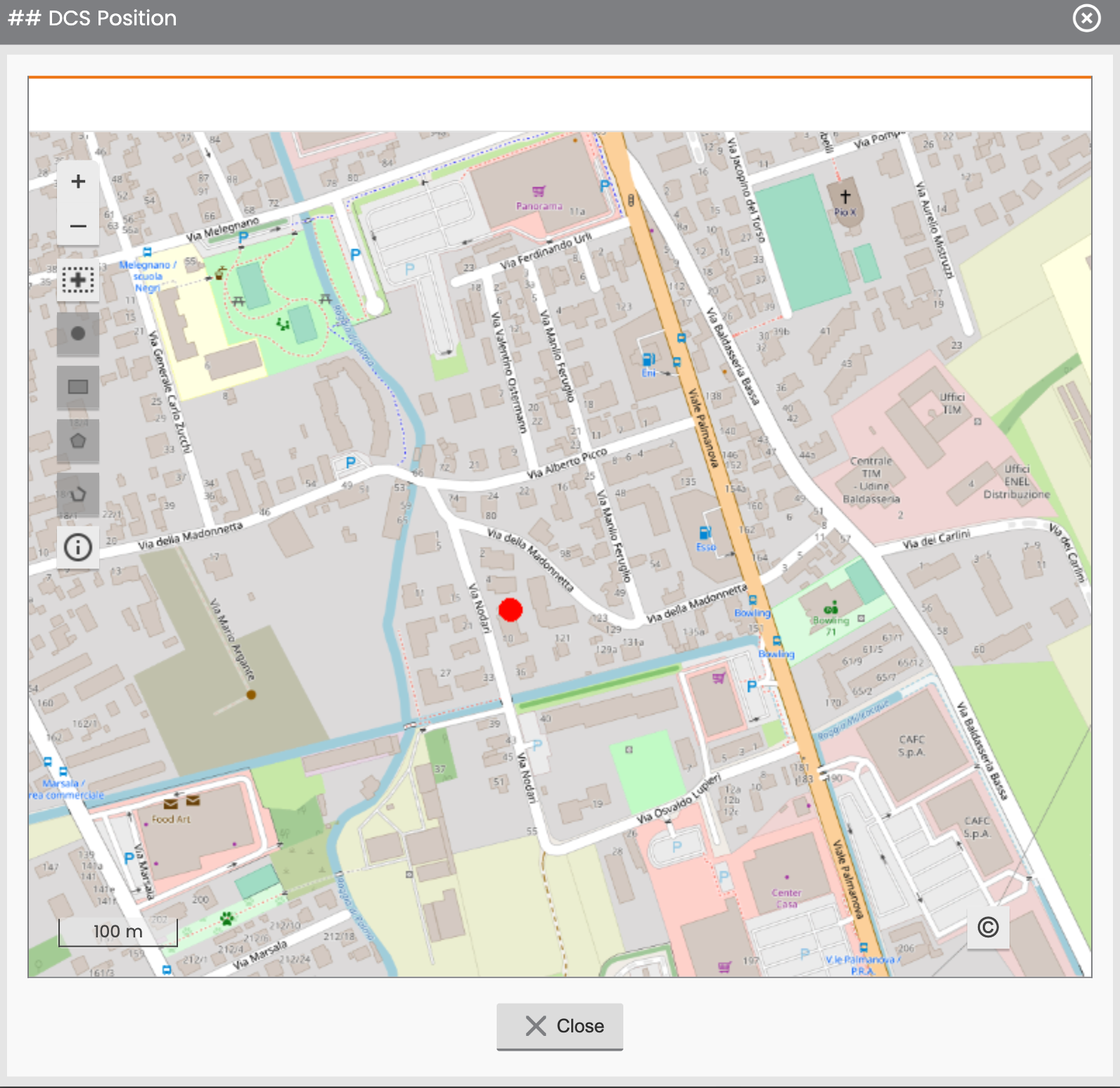The width and height of the screenshot is (1120, 1088).
Task: Click the Panorama shopping cart icon
Action: click(x=539, y=191)
